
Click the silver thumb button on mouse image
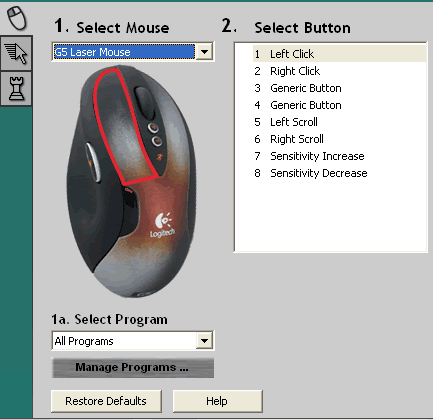[92, 162]
